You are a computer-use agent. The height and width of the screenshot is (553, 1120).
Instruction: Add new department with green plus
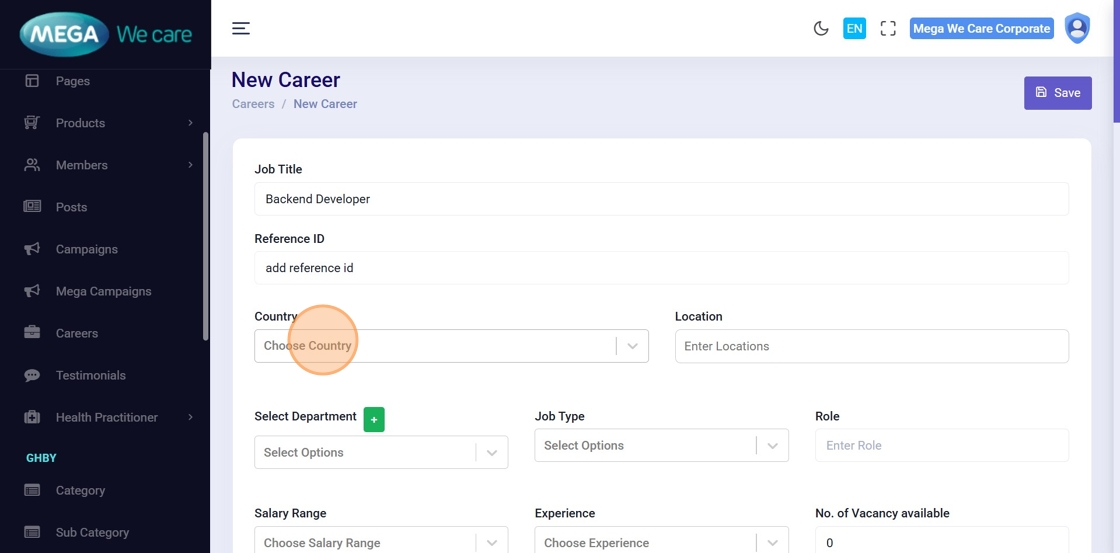tap(374, 420)
